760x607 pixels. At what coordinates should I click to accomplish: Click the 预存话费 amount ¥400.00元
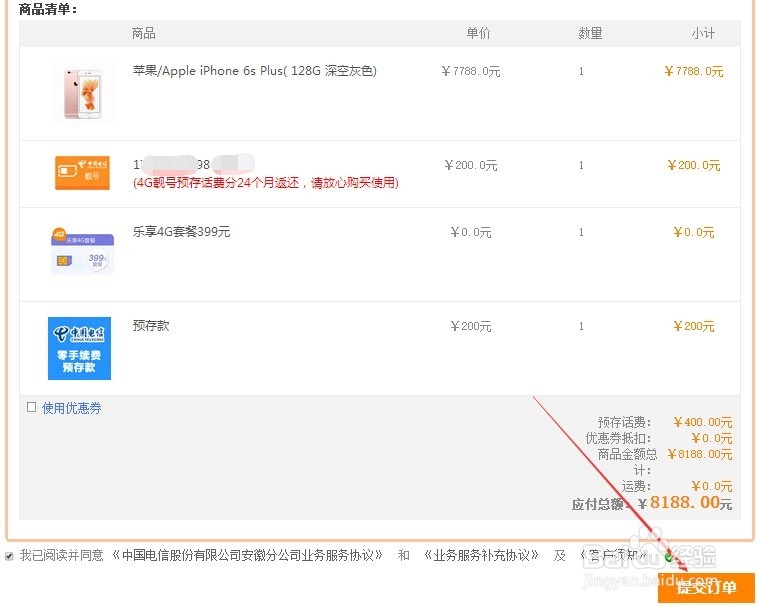click(x=702, y=422)
